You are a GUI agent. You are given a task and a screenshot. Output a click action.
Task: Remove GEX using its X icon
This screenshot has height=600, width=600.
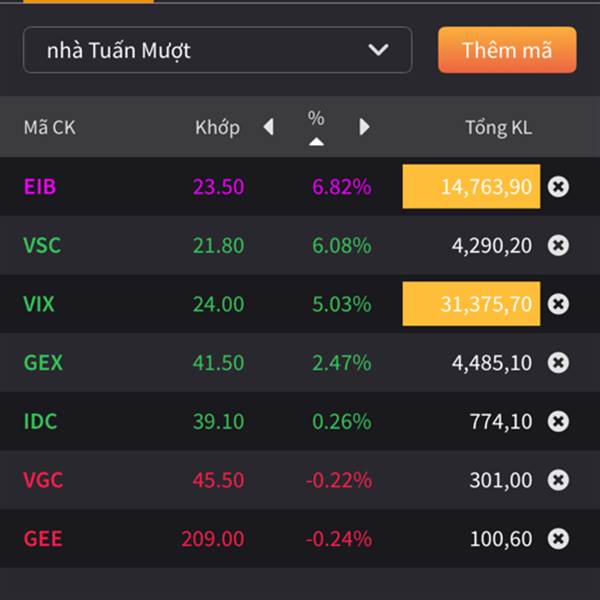[x=558, y=363]
